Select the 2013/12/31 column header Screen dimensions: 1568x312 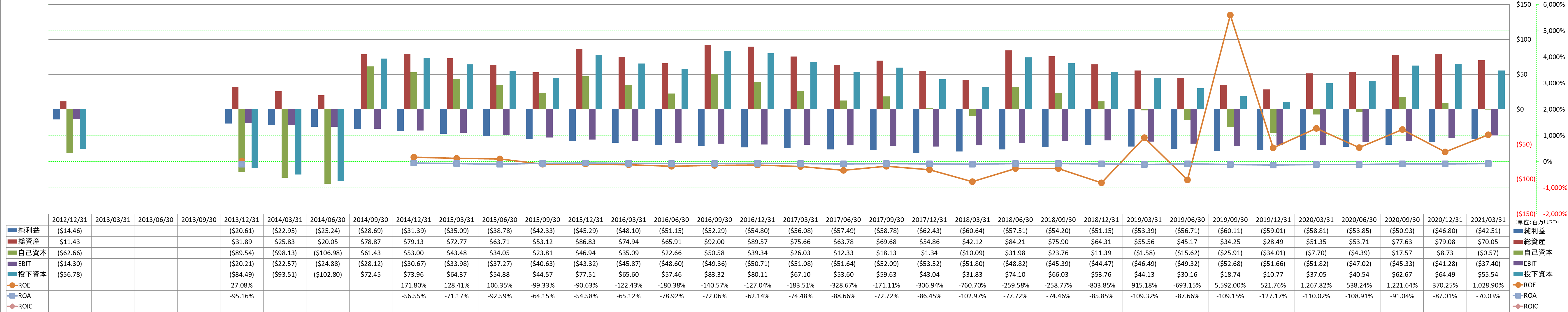(x=242, y=220)
